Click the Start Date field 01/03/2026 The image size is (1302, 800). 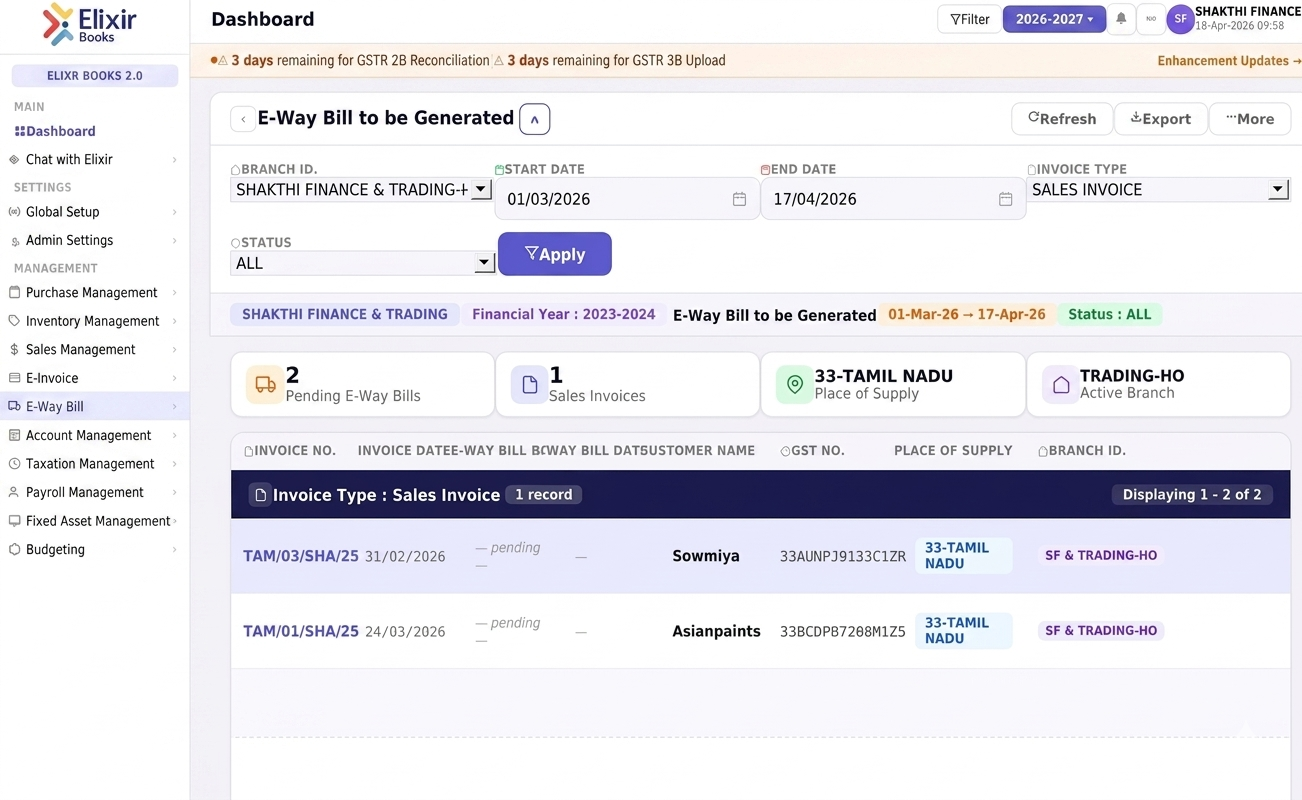[627, 199]
